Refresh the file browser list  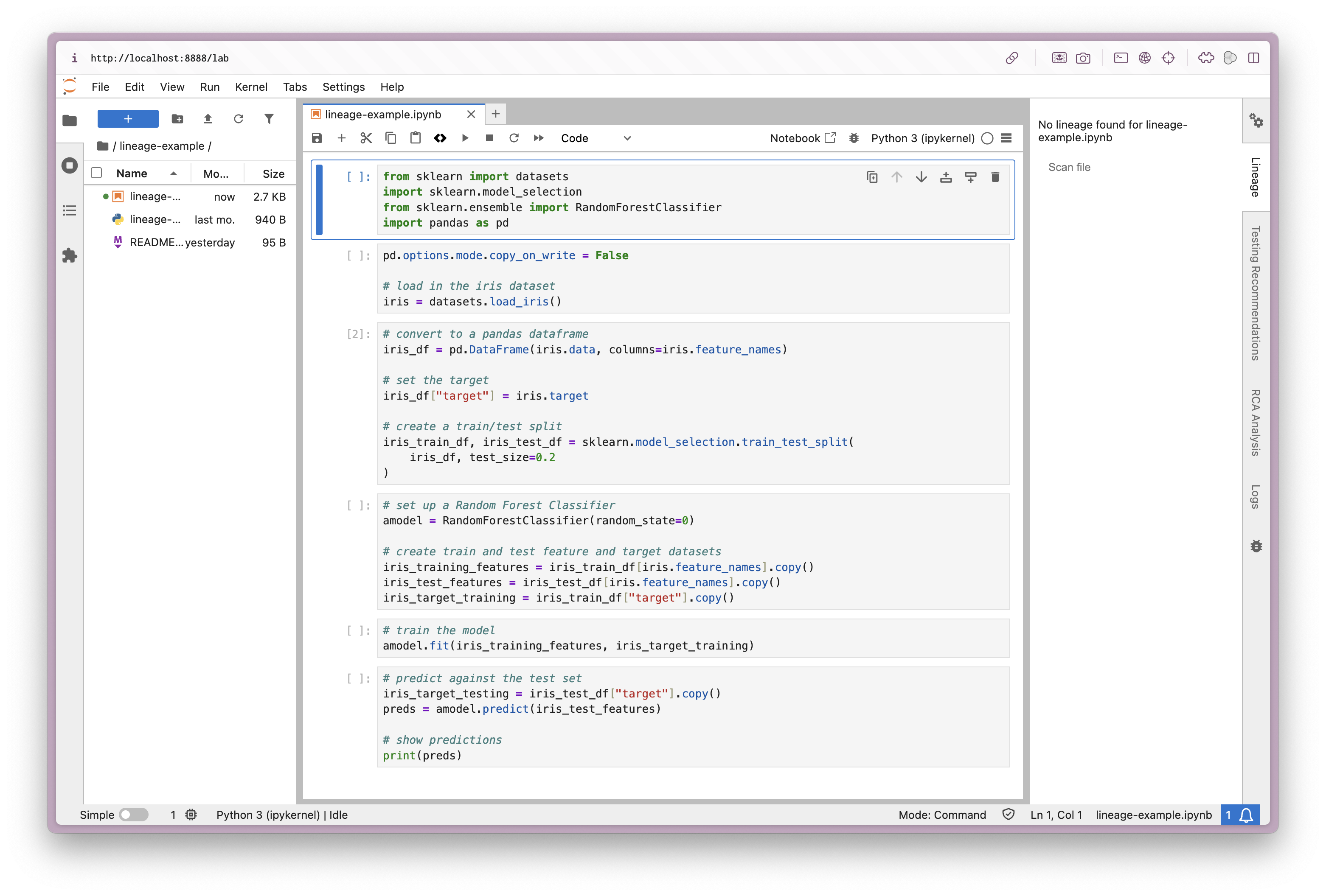click(x=239, y=119)
